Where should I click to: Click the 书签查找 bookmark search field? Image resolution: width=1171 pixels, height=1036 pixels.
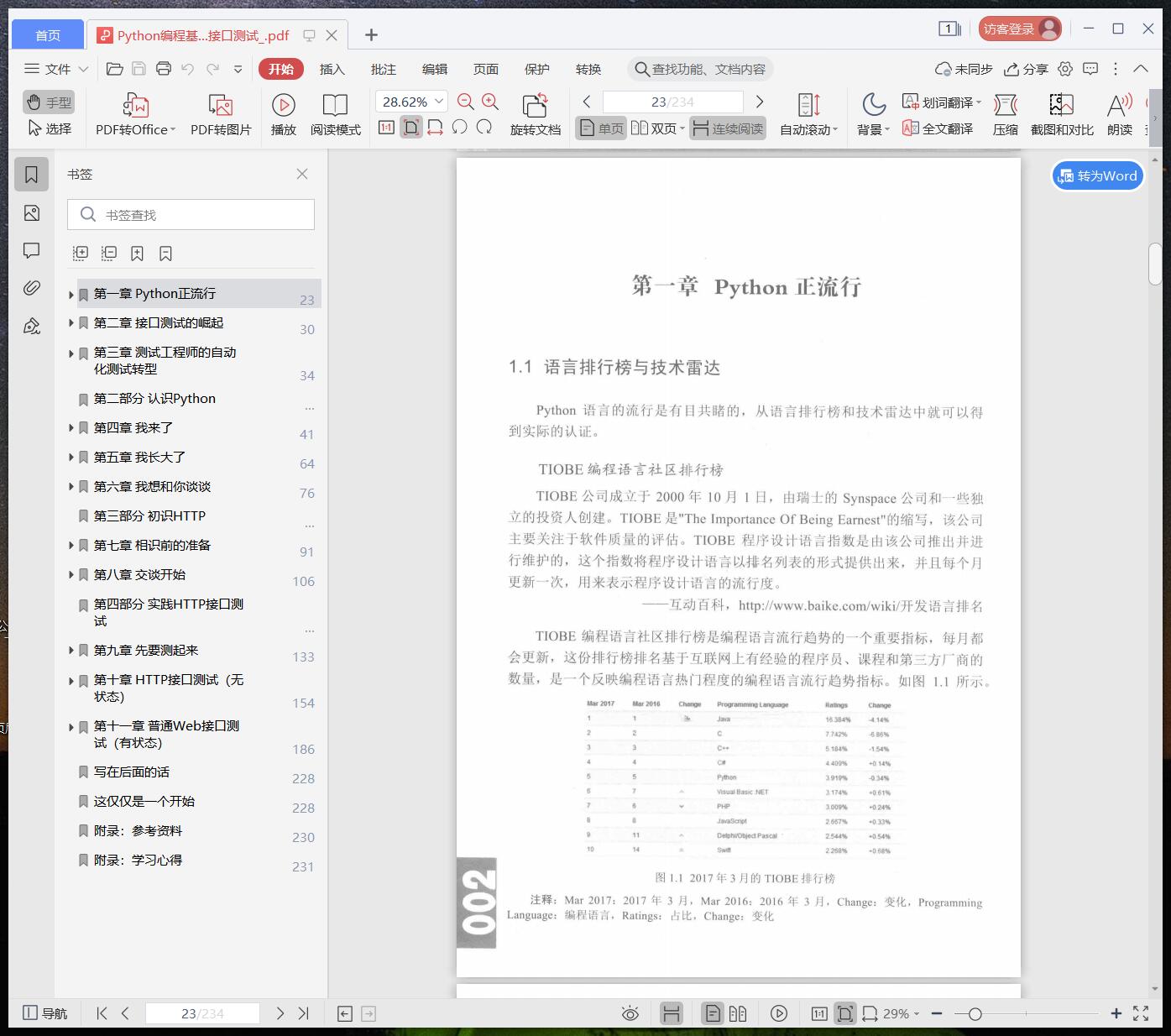coord(191,215)
